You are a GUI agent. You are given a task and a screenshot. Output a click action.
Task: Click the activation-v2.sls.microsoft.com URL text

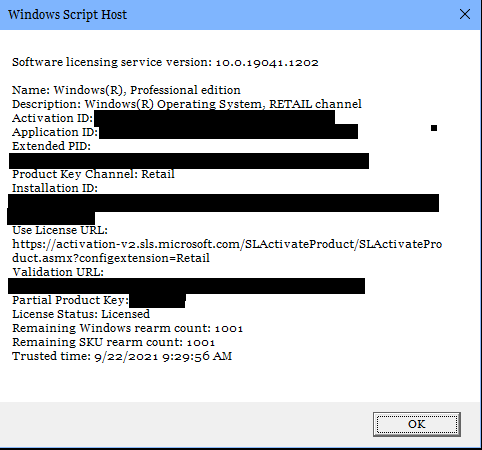(x=227, y=251)
